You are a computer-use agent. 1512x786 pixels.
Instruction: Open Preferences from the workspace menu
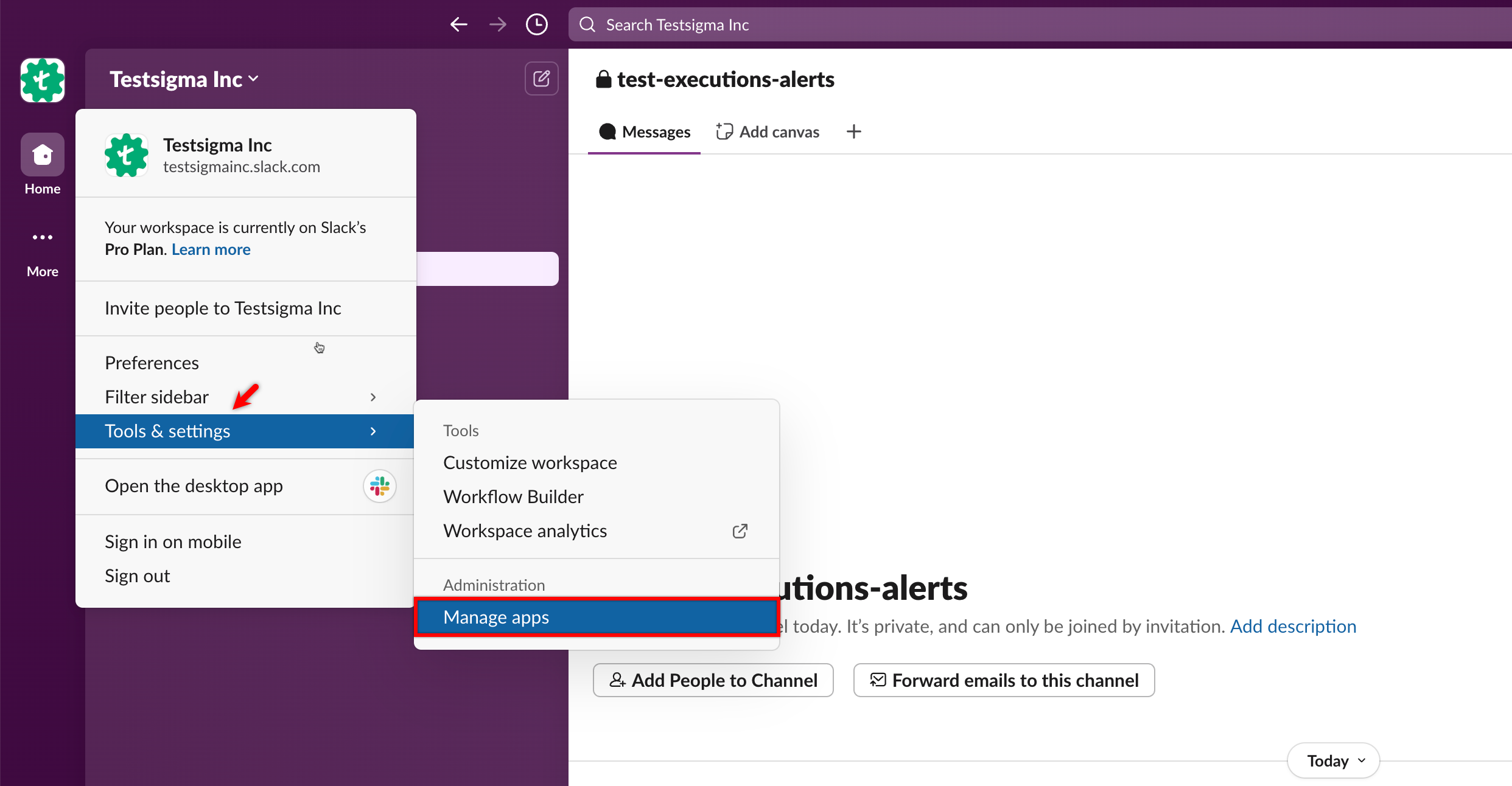[x=152, y=361]
